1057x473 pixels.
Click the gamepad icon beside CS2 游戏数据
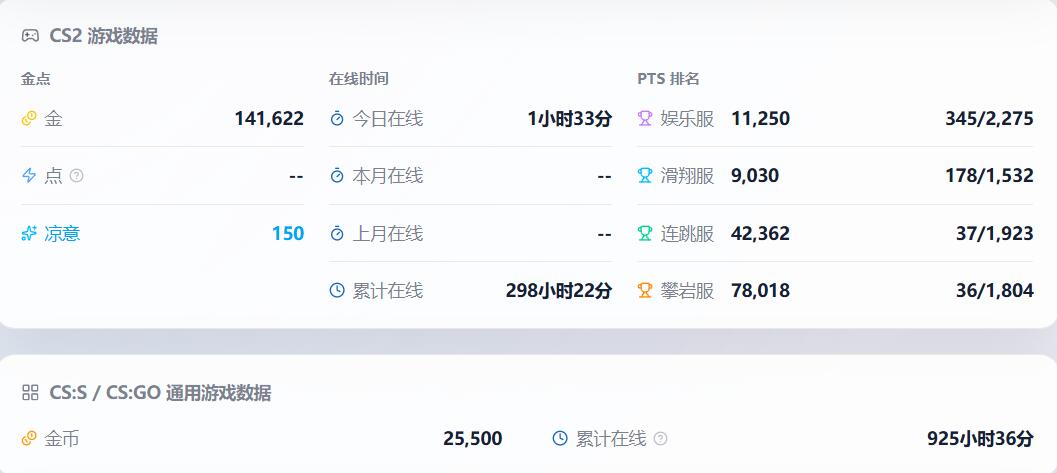pos(30,36)
